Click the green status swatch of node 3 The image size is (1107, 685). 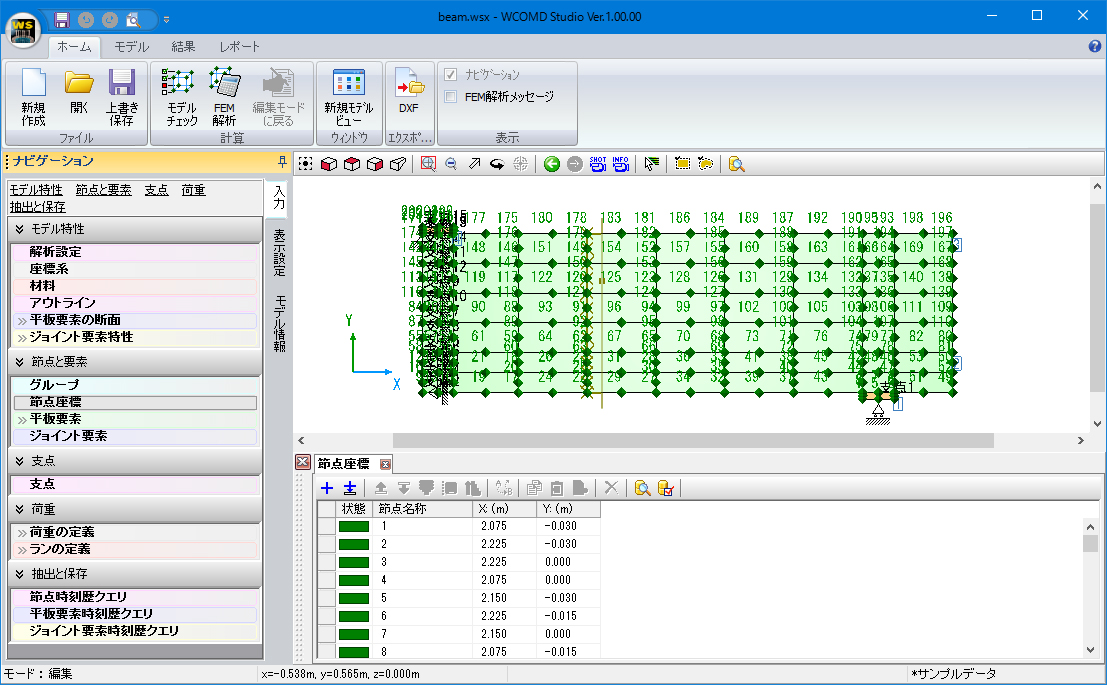[x=353, y=562]
